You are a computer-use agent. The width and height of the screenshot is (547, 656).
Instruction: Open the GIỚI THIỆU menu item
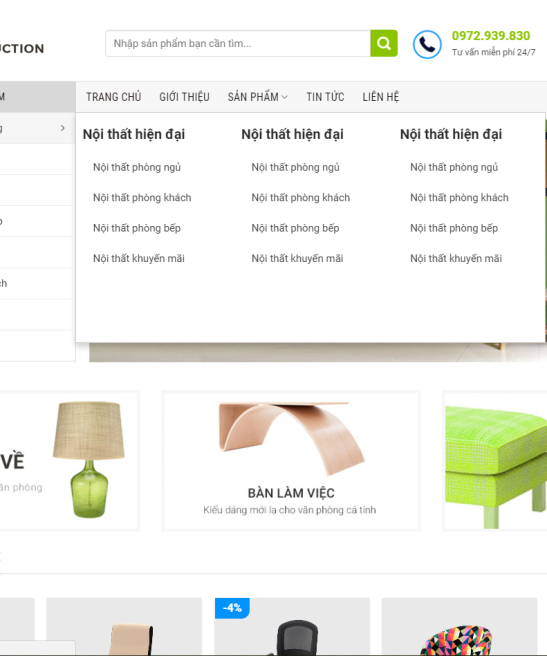tap(184, 97)
